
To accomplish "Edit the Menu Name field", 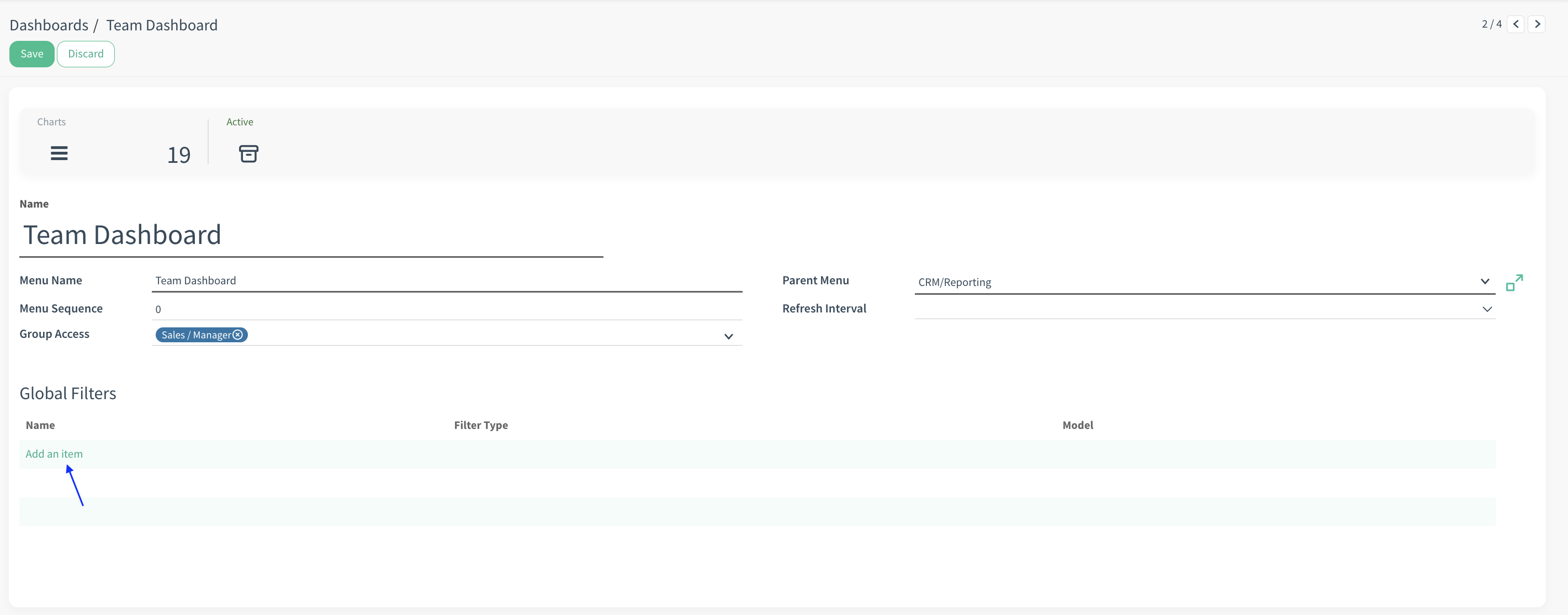I will click(x=447, y=280).
